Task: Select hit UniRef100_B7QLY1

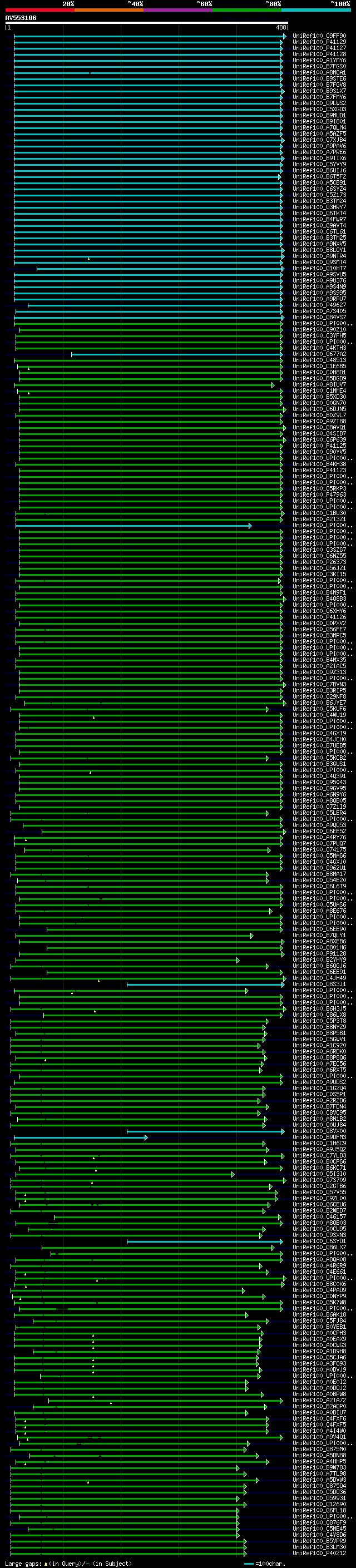Action: 319,936
